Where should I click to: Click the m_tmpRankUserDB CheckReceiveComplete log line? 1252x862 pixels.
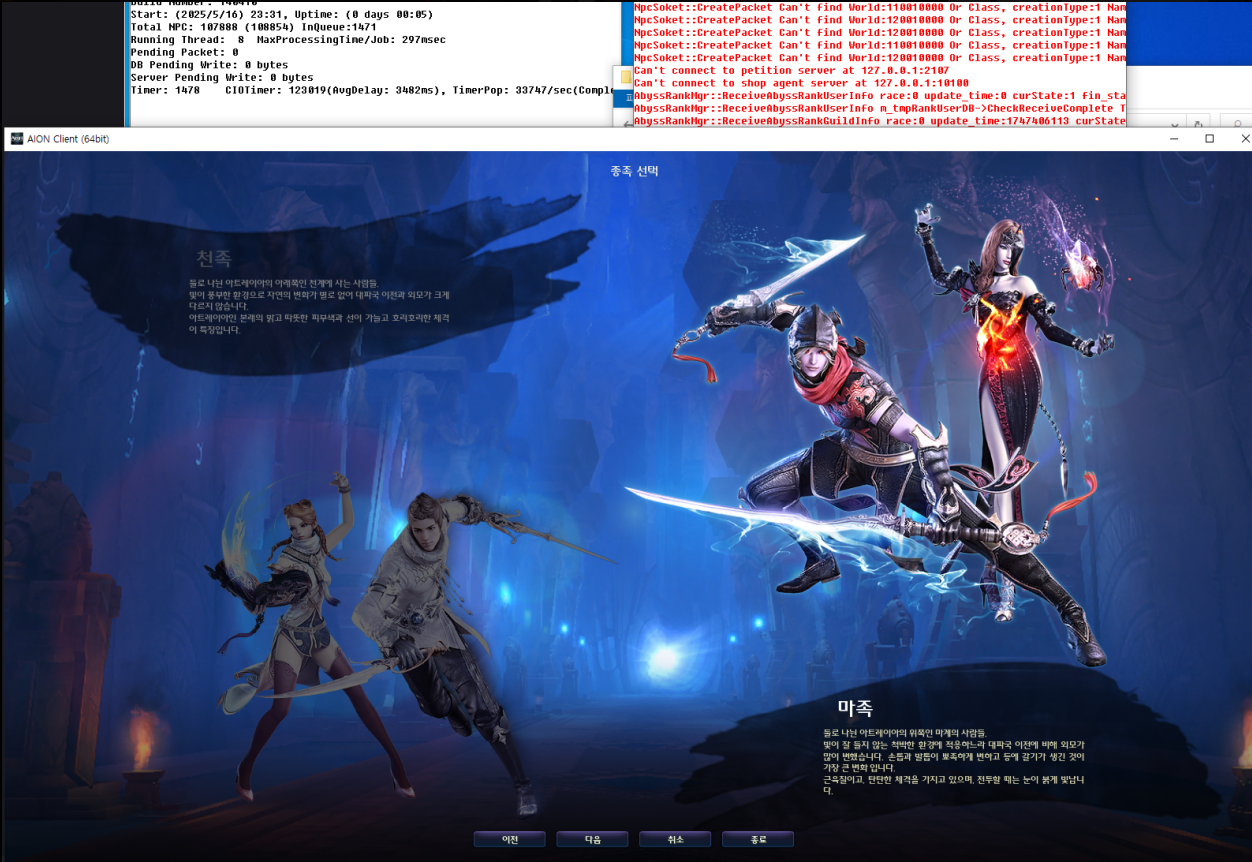tap(879, 108)
